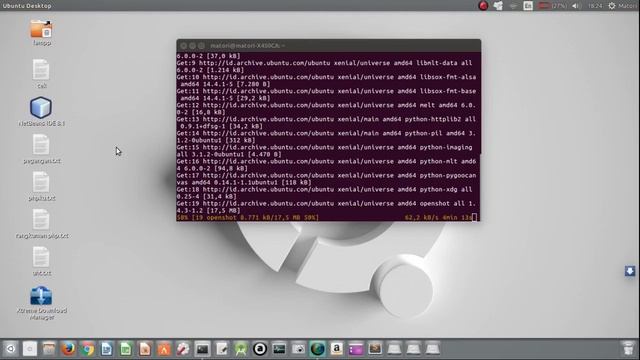Image resolution: width=640 pixels, height=360 pixels.
Task: Open Ubuntu Software Center in the dock
Action: coord(164,349)
